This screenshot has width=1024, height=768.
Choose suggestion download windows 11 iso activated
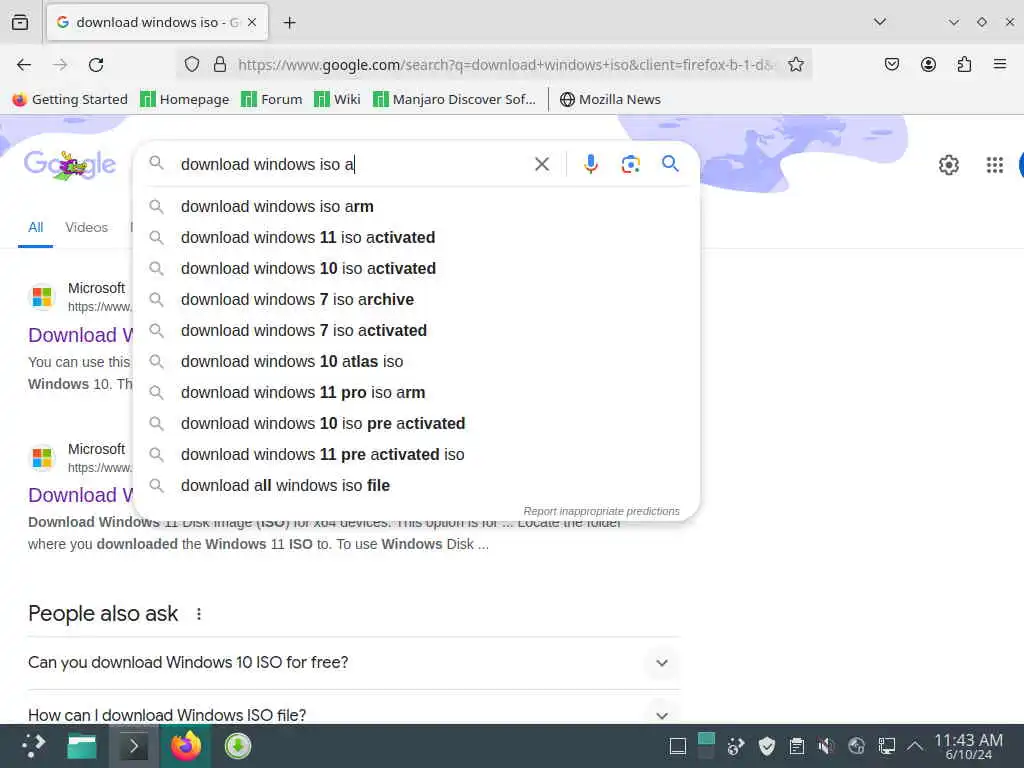click(x=416, y=237)
